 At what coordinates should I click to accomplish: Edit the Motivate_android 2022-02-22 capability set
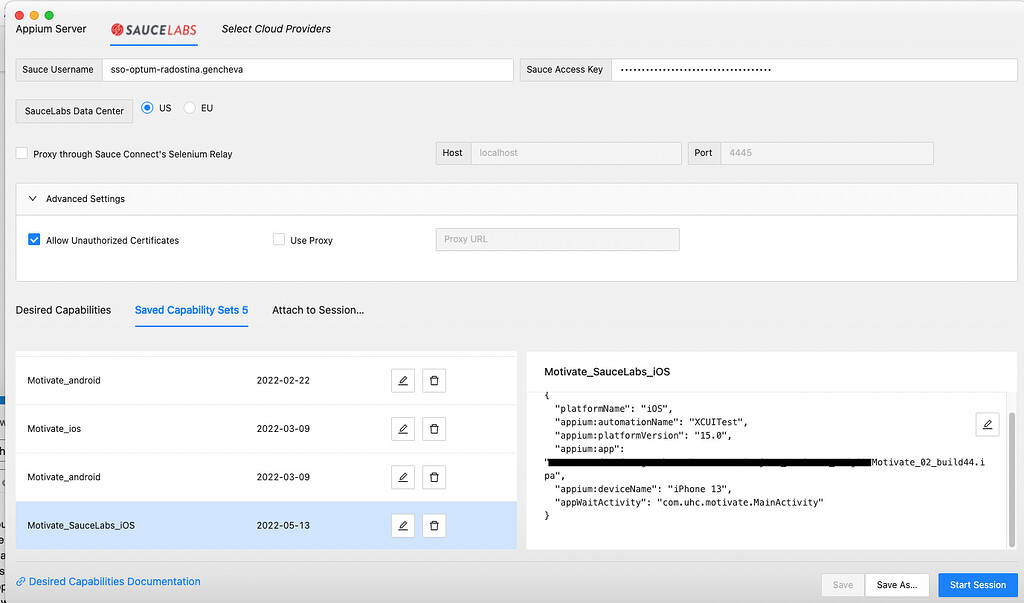click(403, 380)
